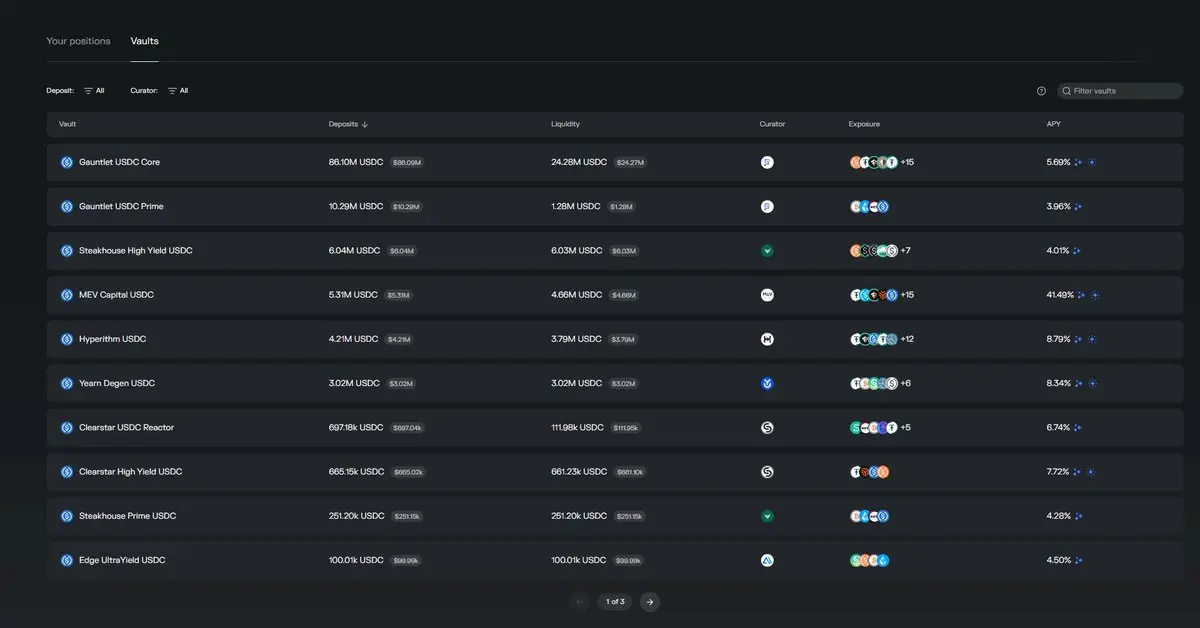This screenshot has width=1200, height=628.
Task: Click exposure icons in Steakhouse Prime USDC row
Action: tap(869, 516)
